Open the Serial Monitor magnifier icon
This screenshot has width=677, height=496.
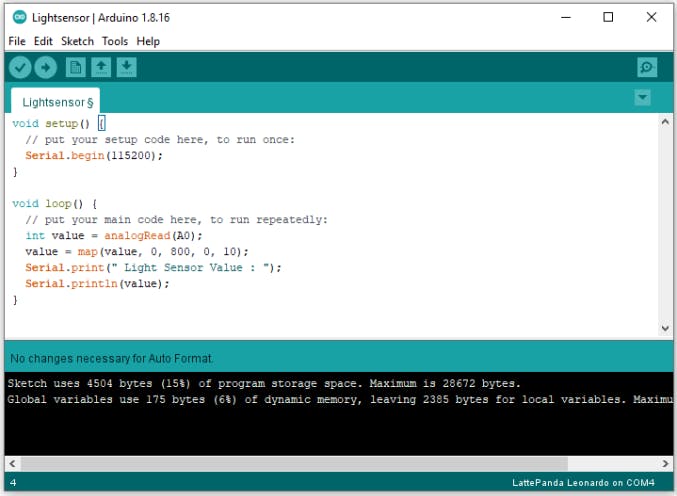tap(647, 67)
